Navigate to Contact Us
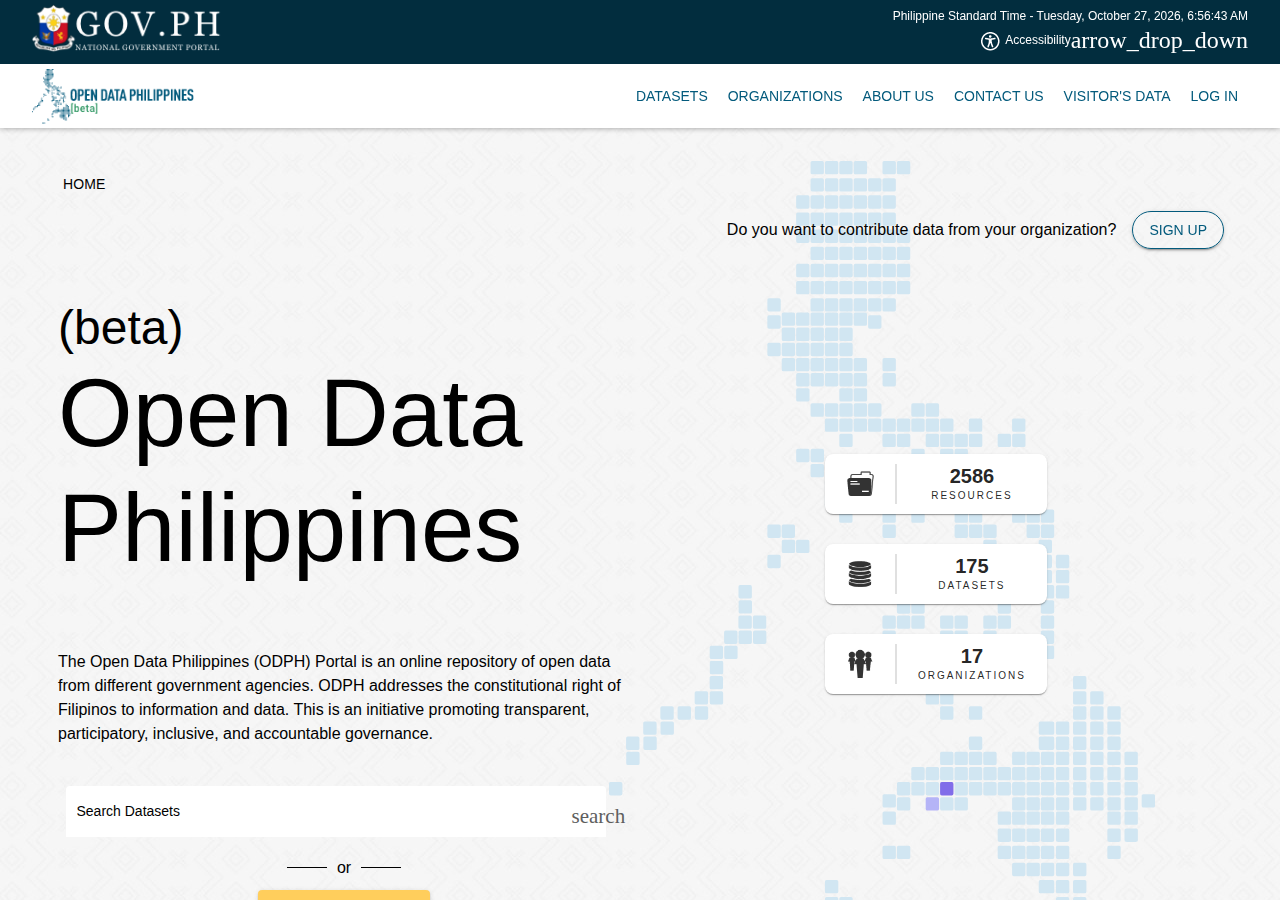The image size is (1280, 900). click(x=999, y=96)
